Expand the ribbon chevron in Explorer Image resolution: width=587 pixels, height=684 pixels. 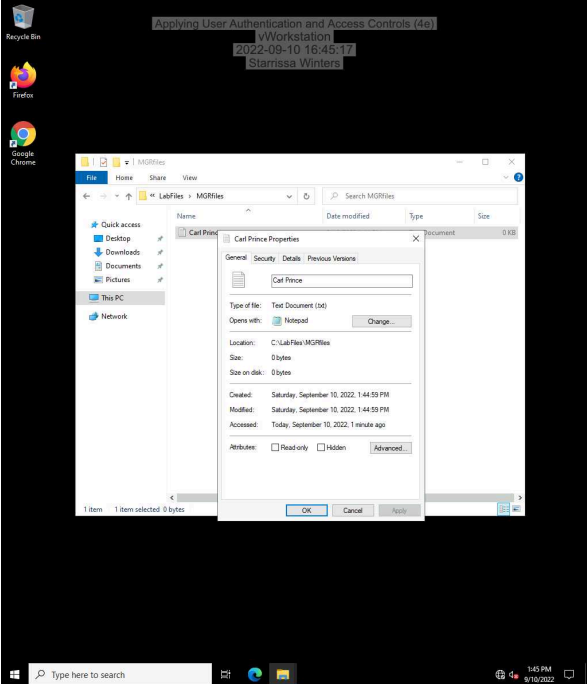[x=506, y=177]
